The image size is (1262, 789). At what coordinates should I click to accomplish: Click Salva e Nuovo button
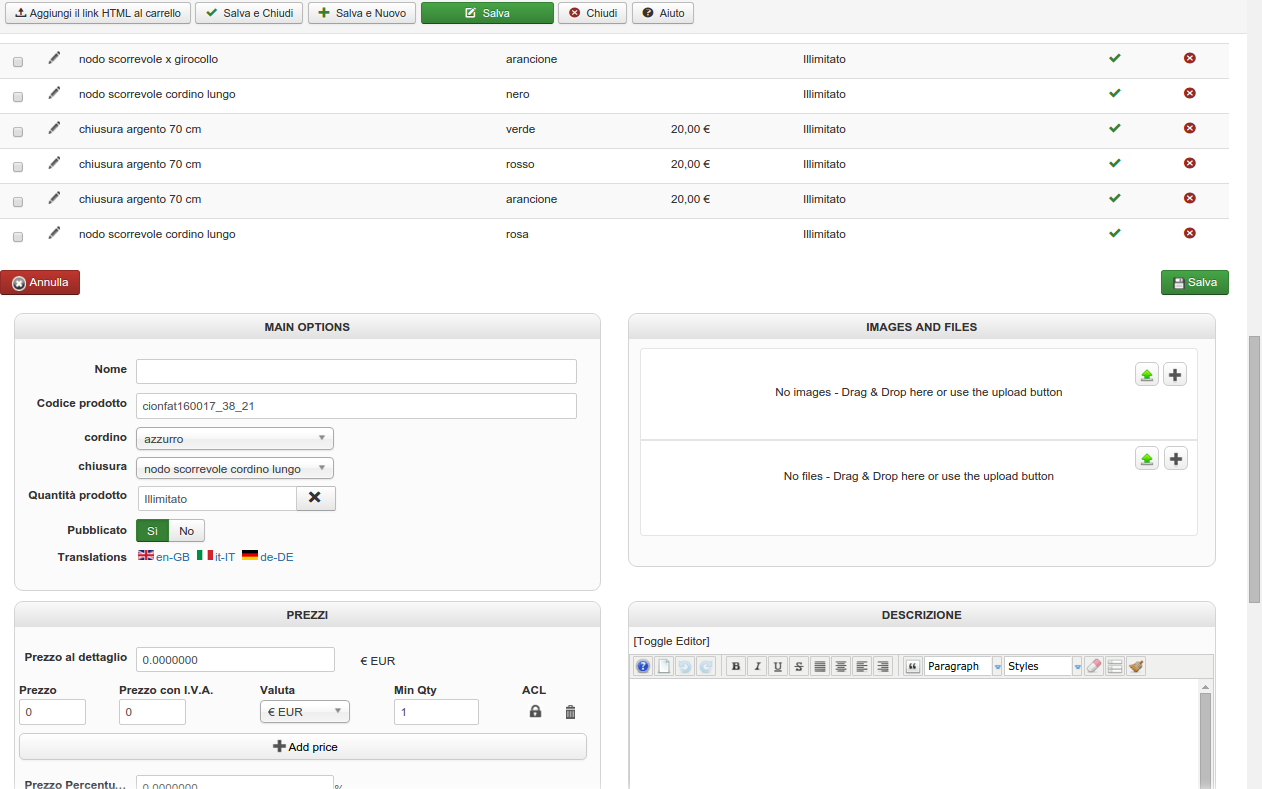(362, 13)
